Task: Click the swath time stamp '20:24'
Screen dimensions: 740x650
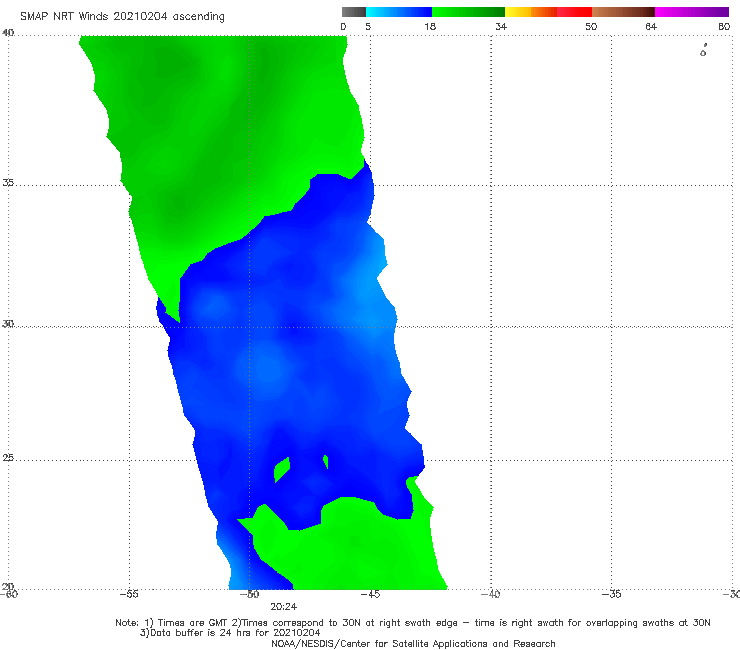Action: tap(284, 607)
